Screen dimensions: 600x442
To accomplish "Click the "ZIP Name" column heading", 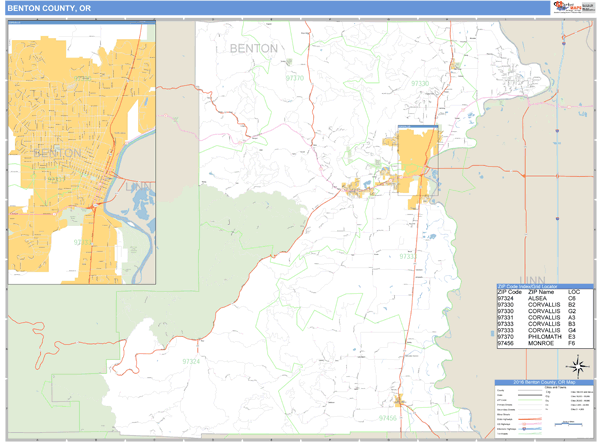I will tap(541, 292).
